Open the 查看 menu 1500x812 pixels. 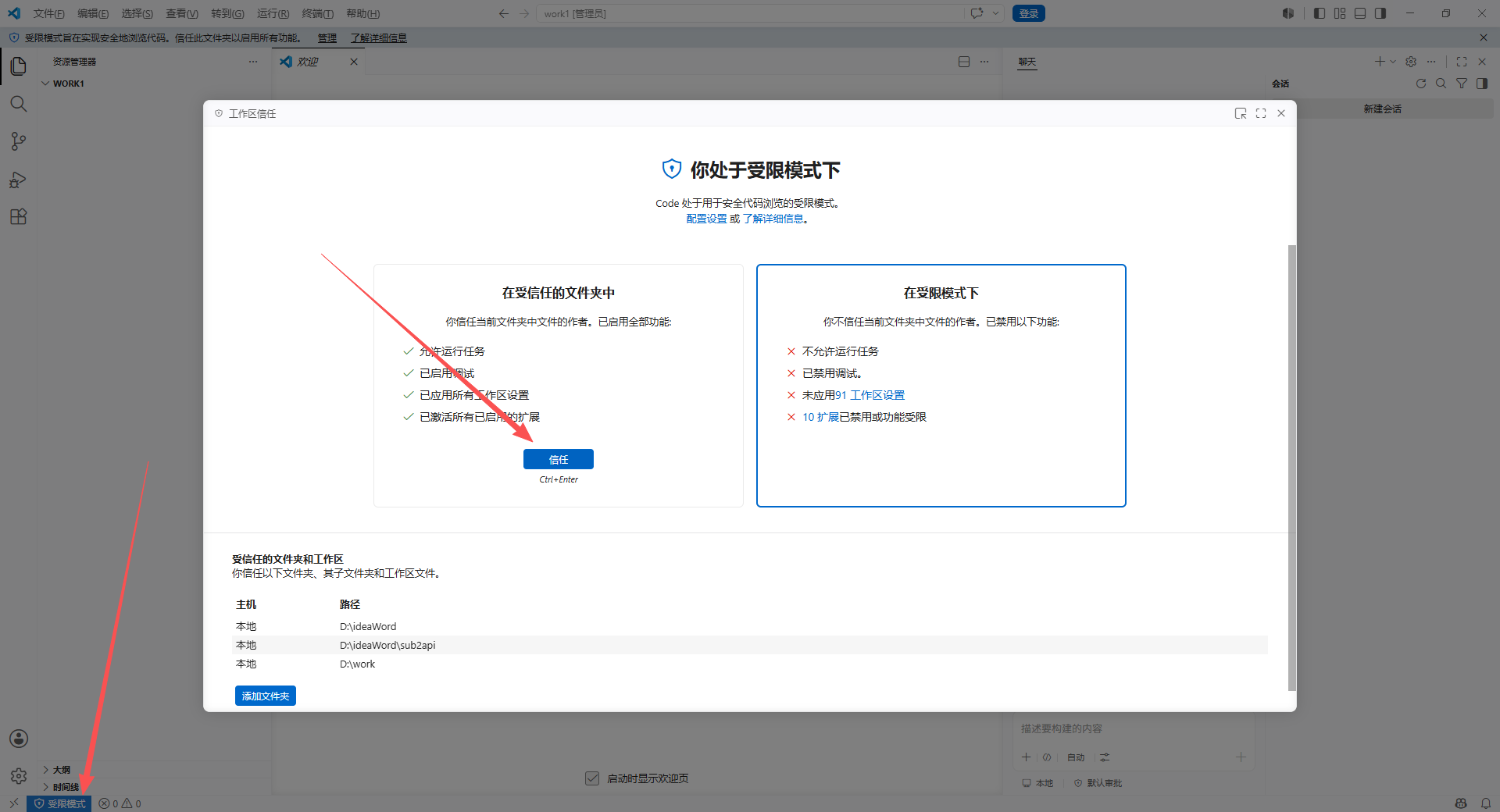[181, 13]
